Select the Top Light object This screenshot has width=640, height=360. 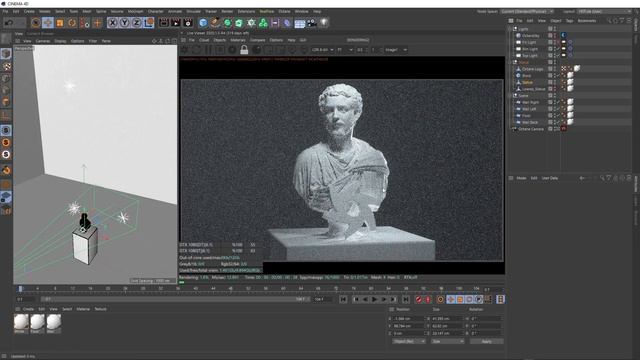point(530,56)
